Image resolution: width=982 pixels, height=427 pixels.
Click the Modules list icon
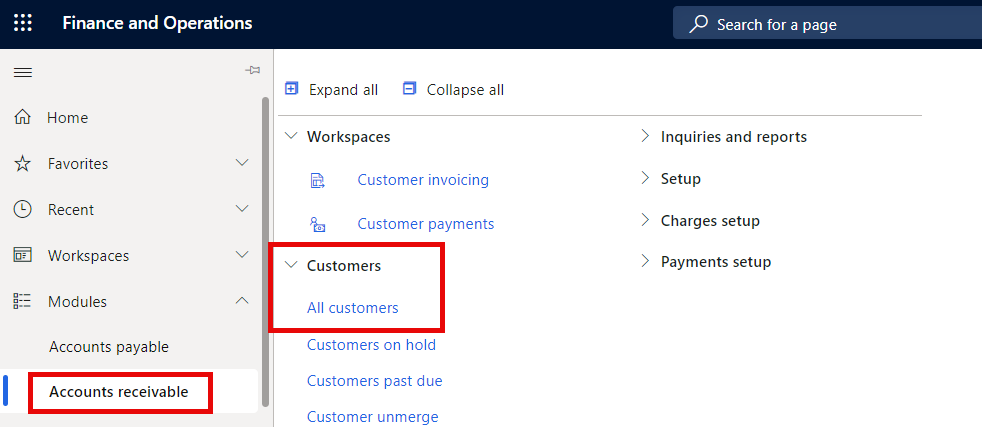pos(23,301)
